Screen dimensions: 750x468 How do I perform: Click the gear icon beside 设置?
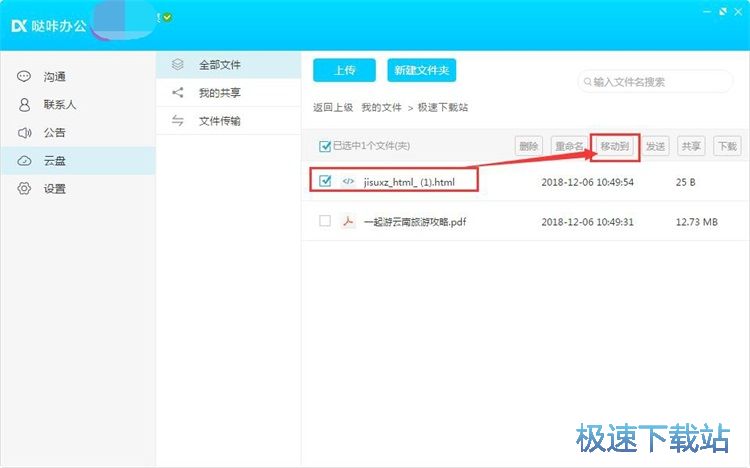pyautogui.click(x=24, y=189)
